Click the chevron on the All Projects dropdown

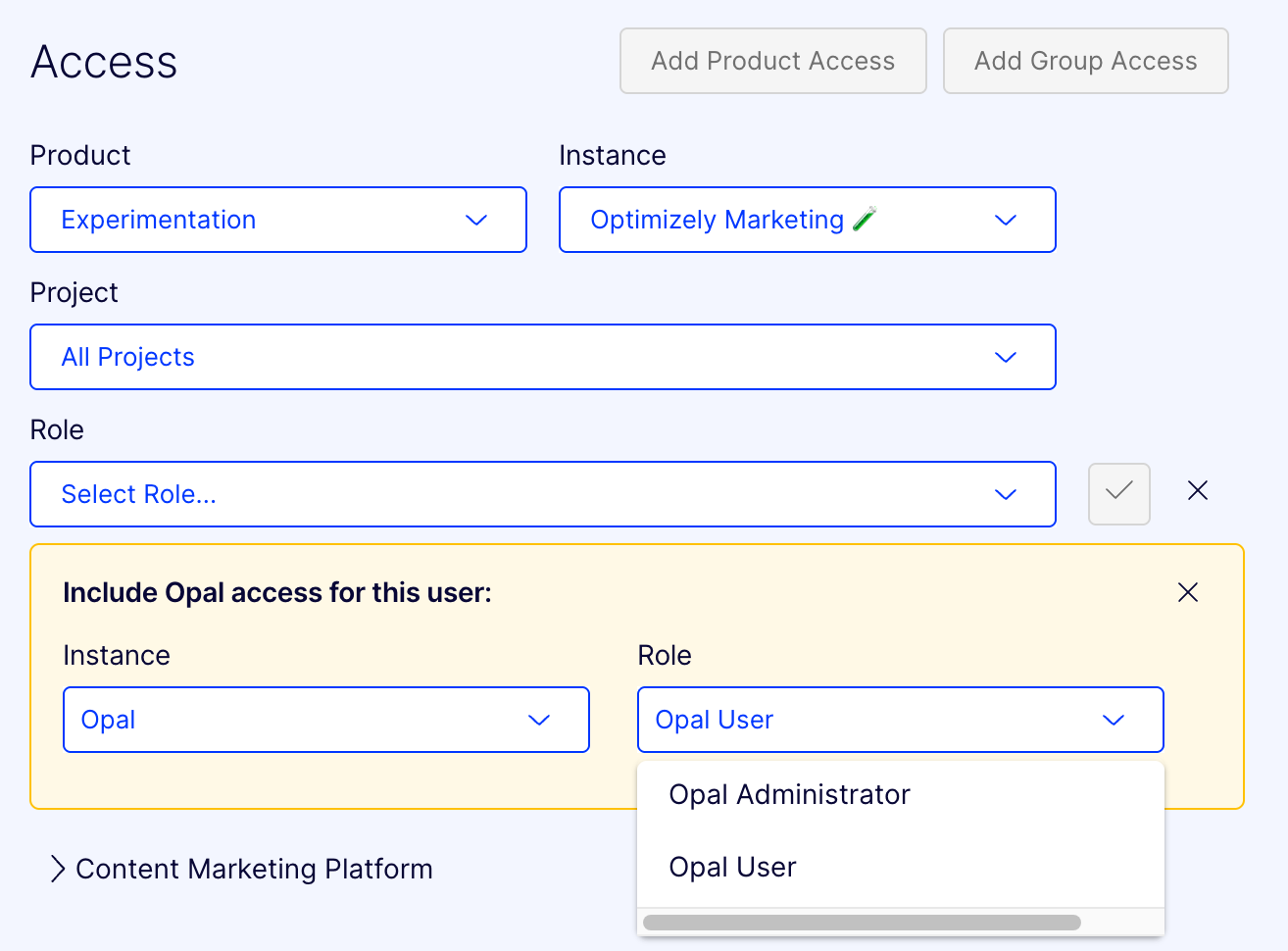click(x=1006, y=358)
